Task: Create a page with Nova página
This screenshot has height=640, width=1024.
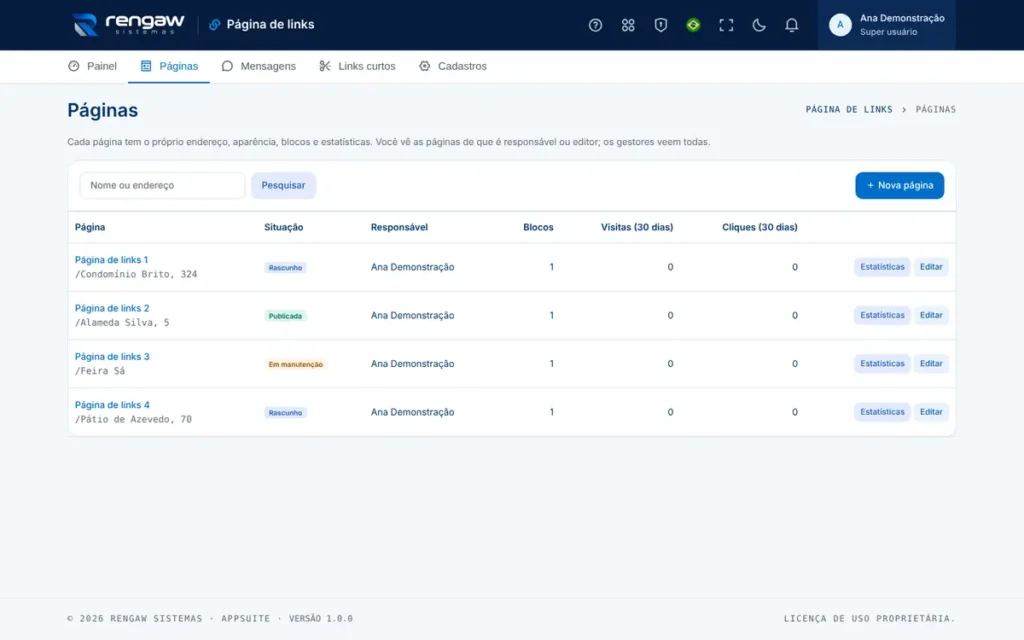Action: click(x=899, y=185)
